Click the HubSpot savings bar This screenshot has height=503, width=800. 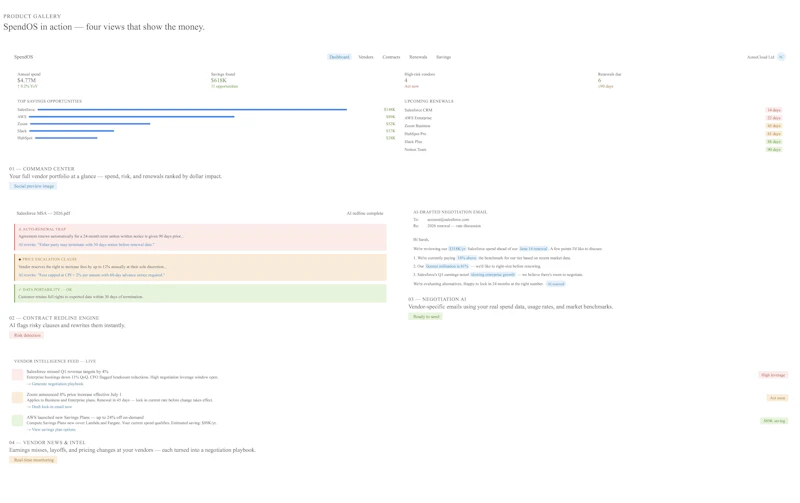click(66, 138)
